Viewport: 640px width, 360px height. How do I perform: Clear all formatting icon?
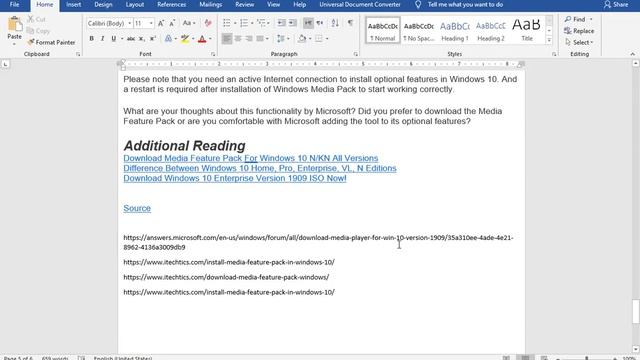pyautogui.click(x=208, y=23)
